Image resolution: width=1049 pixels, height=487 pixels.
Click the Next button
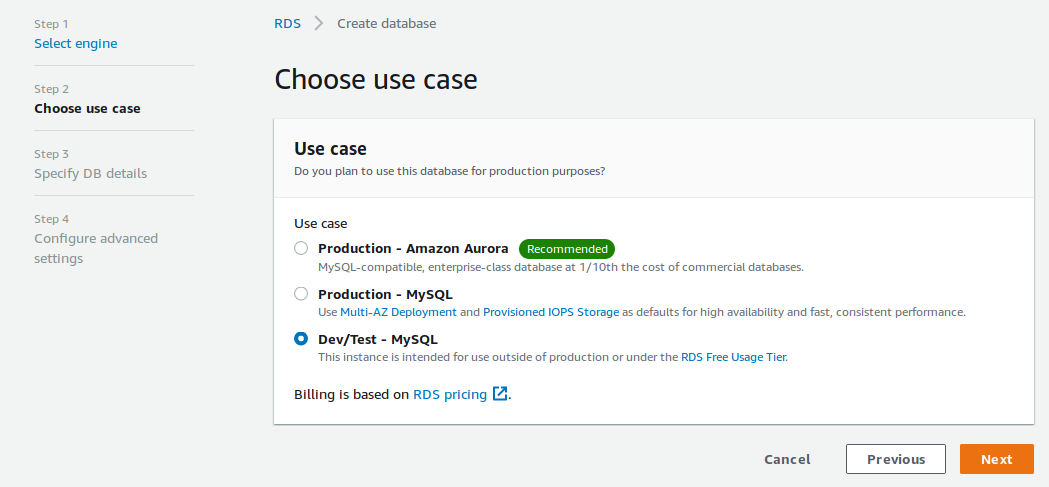click(997, 459)
